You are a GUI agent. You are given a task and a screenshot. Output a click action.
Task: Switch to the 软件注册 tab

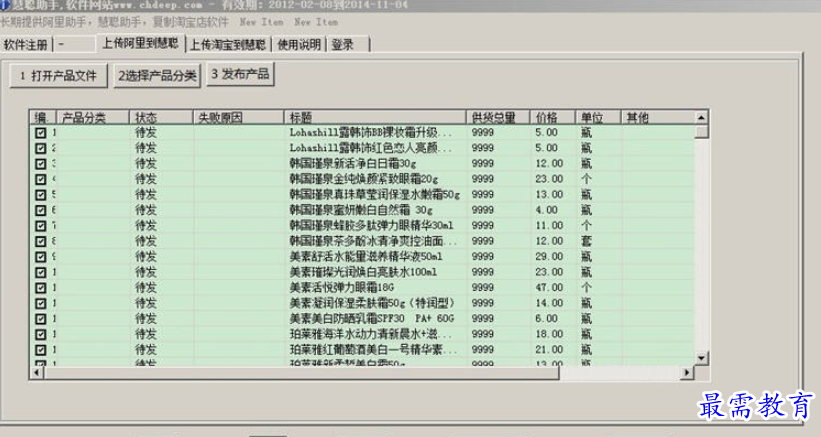point(26,44)
